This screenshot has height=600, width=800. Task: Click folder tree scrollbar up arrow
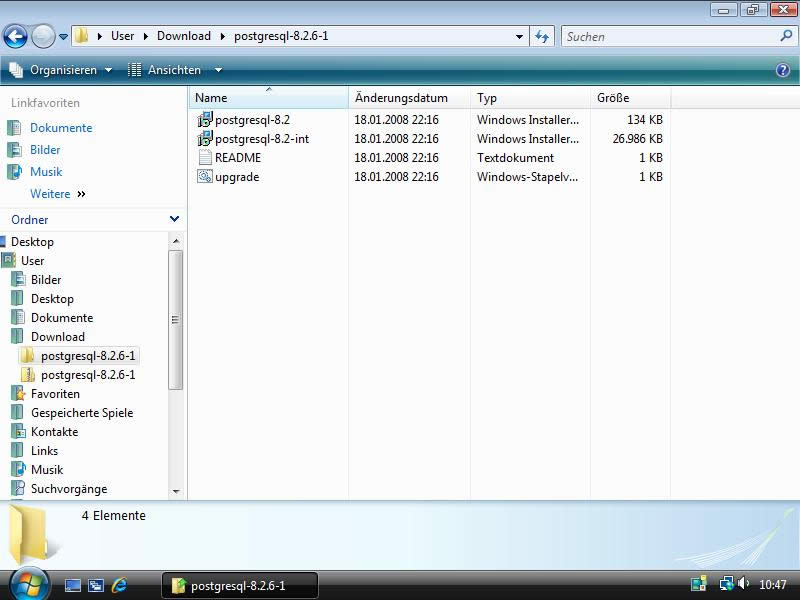[176, 241]
